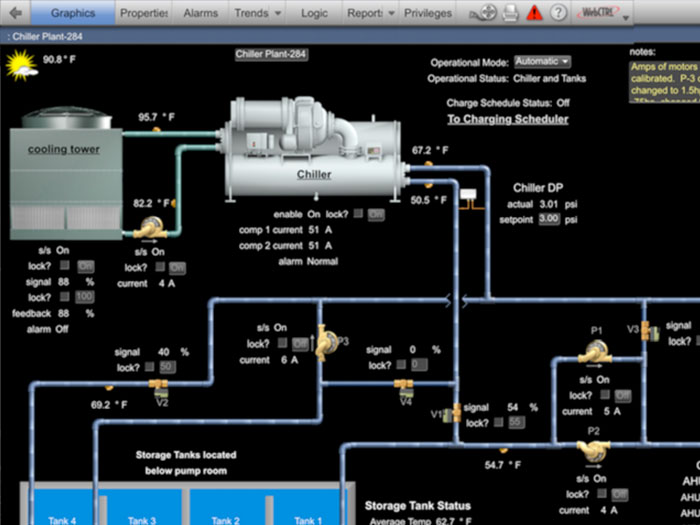The height and width of the screenshot is (525, 700).
Task: Print the page with printer icon
Action: (x=509, y=13)
